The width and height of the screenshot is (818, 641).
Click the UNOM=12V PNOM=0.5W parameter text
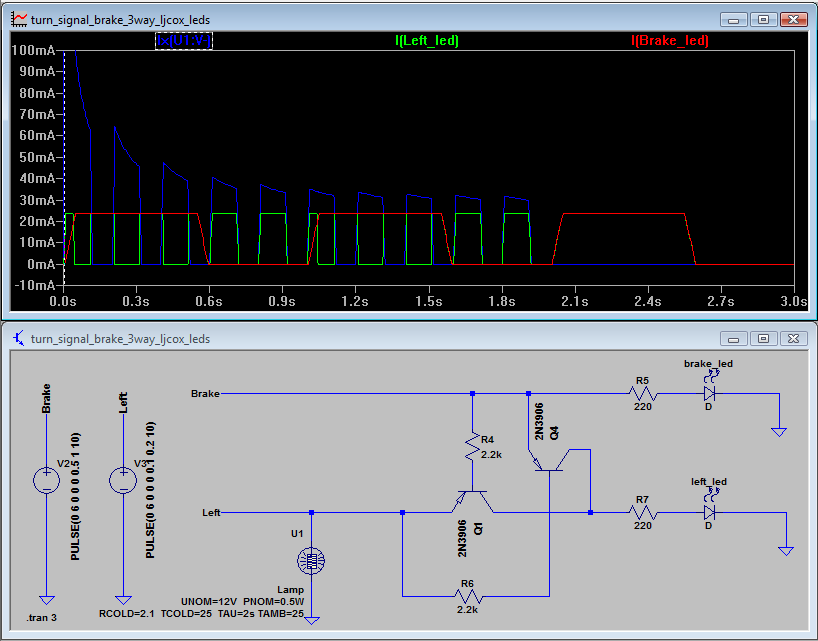pos(242,601)
